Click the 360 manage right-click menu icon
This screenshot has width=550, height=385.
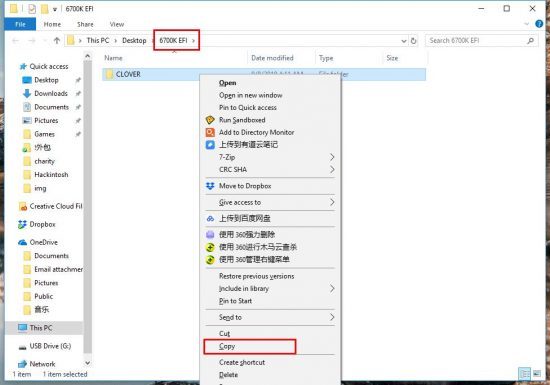(210, 260)
